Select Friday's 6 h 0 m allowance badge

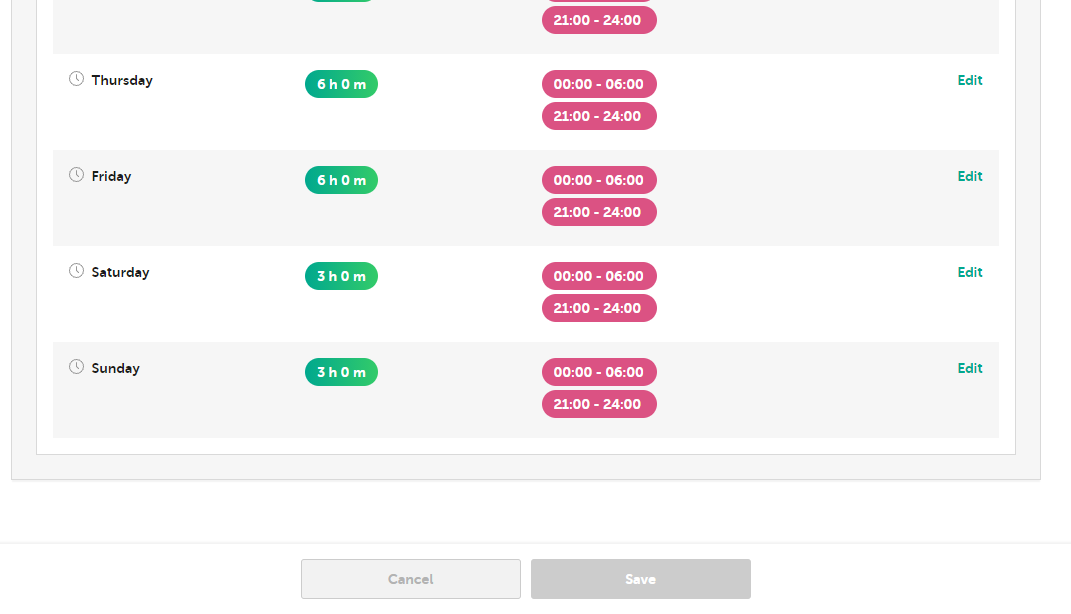click(x=341, y=180)
